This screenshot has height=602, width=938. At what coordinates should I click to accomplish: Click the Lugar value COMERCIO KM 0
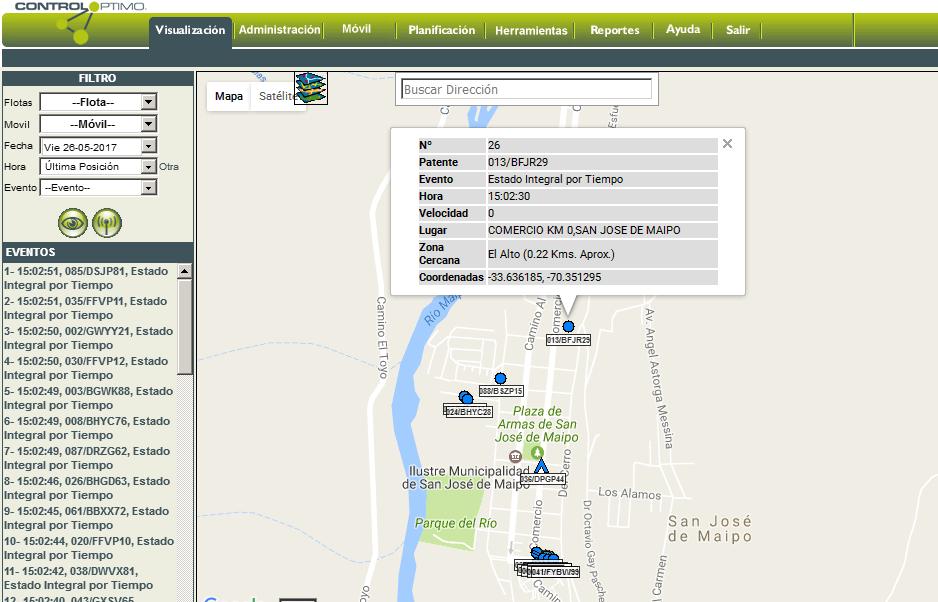pos(584,230)
